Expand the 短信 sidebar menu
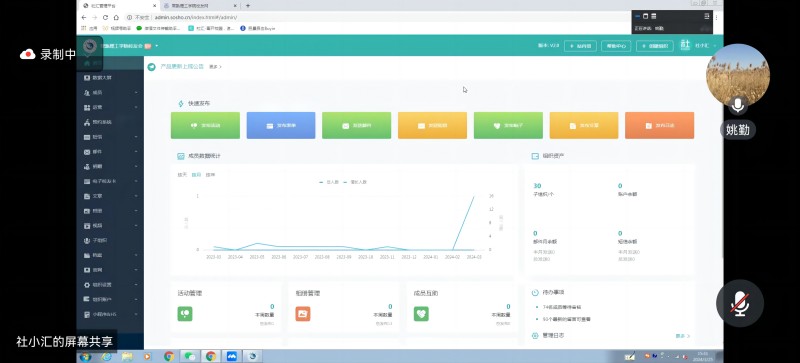 pos(110,137)
